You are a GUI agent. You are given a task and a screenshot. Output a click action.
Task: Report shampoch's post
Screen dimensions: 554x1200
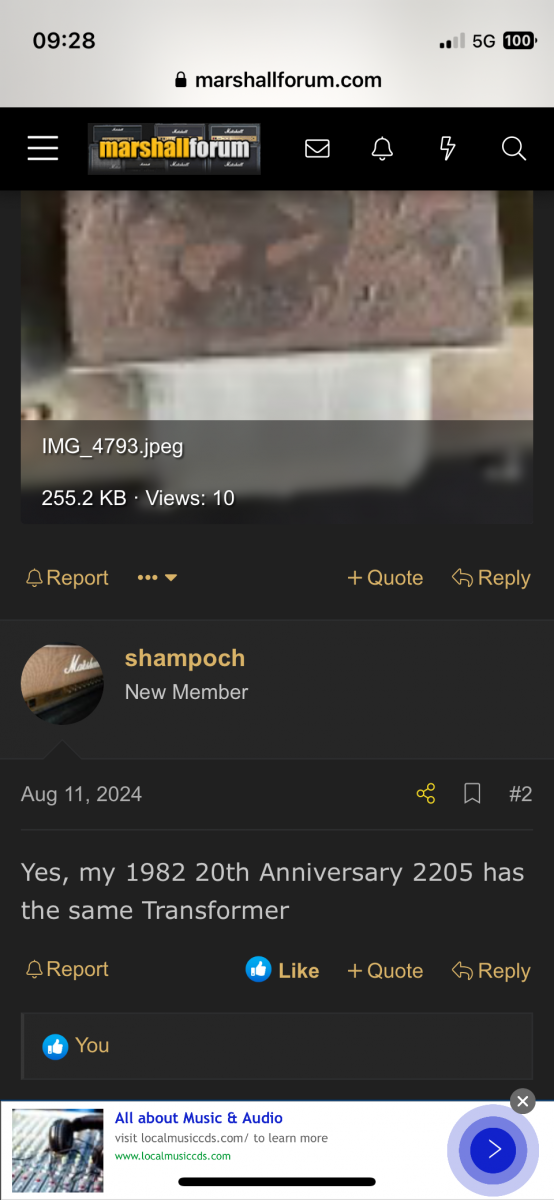point(67,969)
